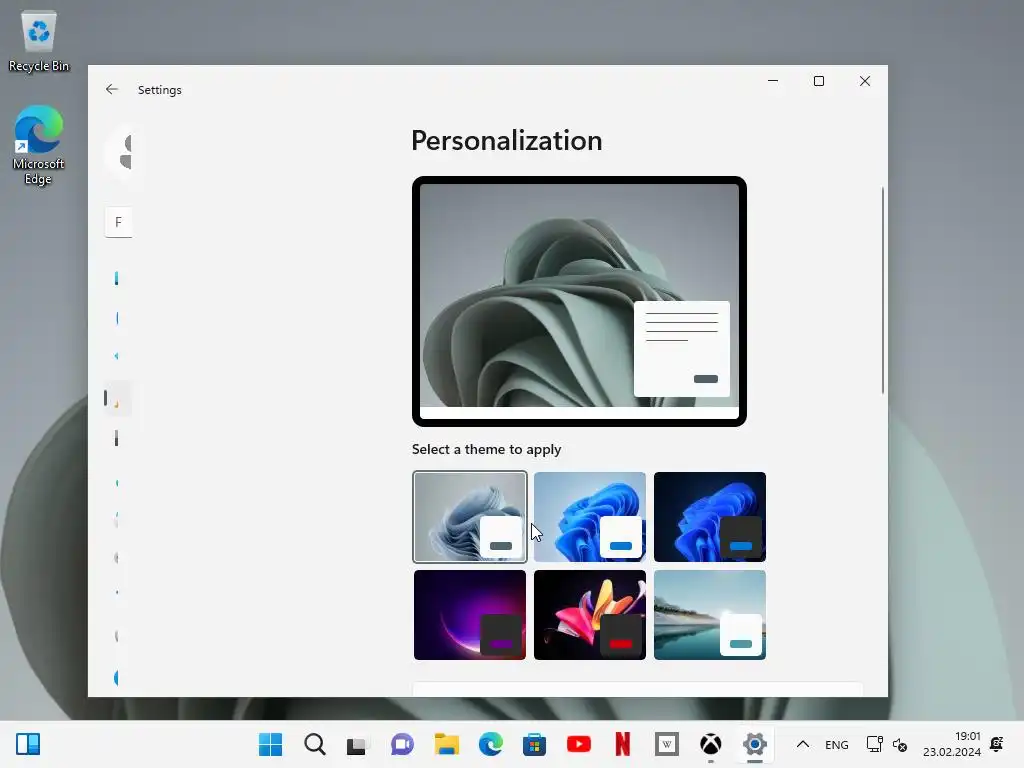Launch Microsoft Edge from taskbar
The image size is (1024, 768).
coord(490,744)
